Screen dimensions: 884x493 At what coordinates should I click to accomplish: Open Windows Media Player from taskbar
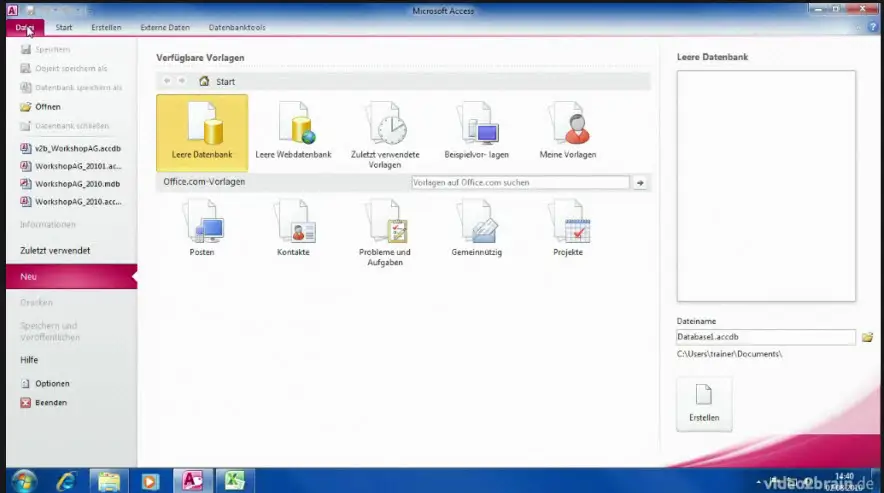(x=150, y=481)
